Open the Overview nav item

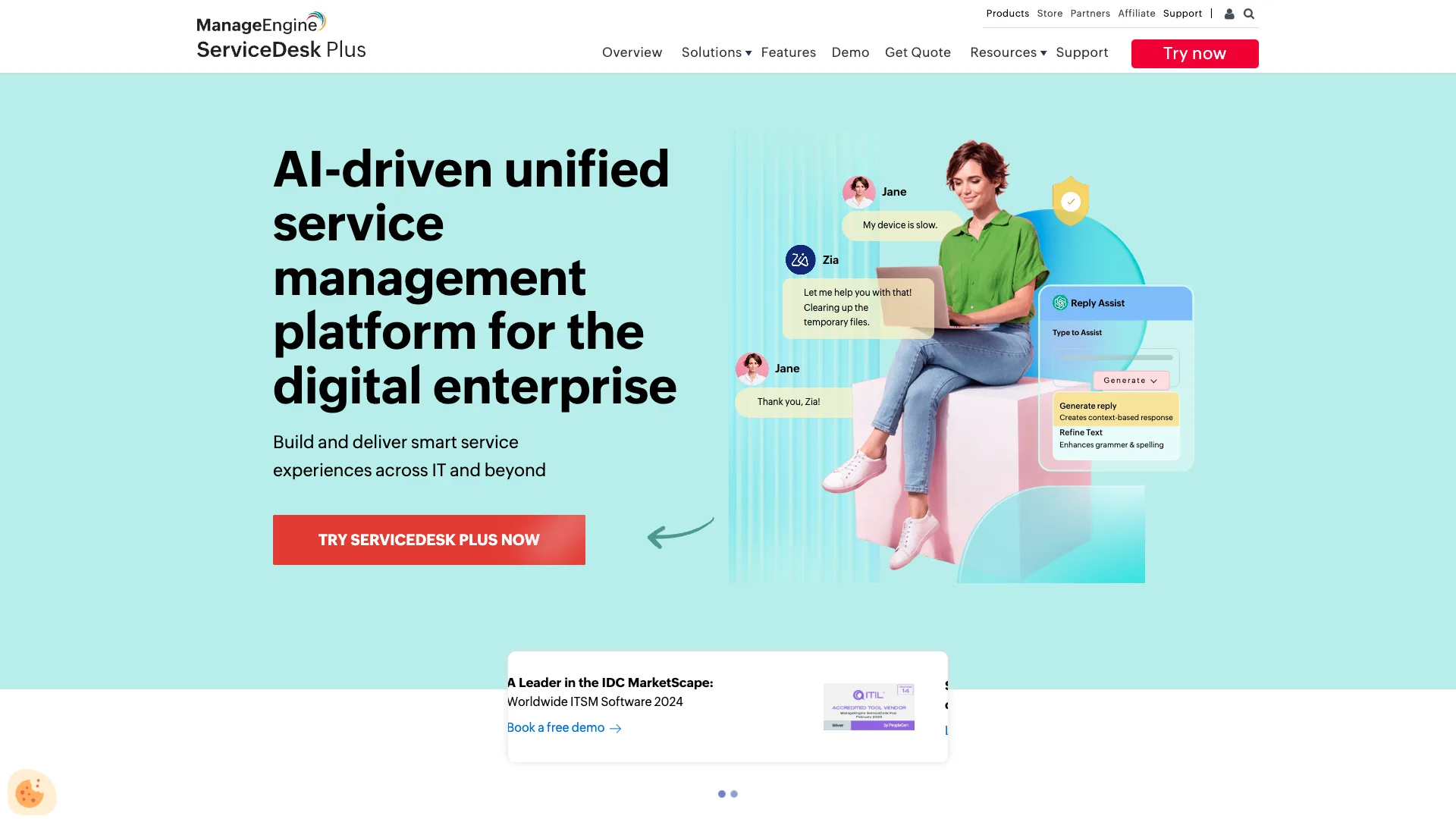tap(632, 52)
